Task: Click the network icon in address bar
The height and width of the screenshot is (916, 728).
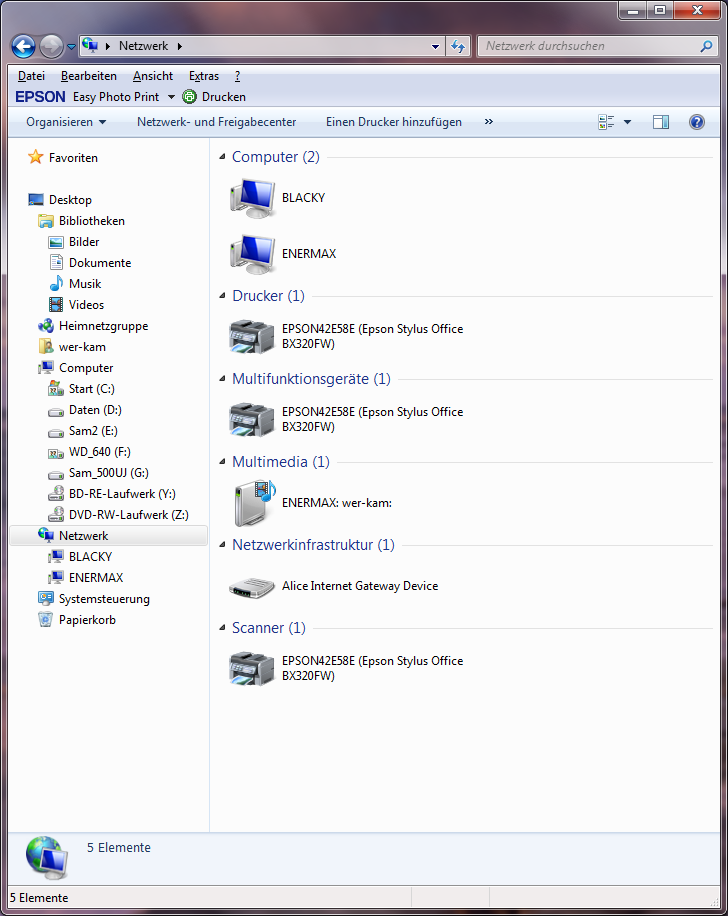Action: pyautogui.click(x=90, y=46)
